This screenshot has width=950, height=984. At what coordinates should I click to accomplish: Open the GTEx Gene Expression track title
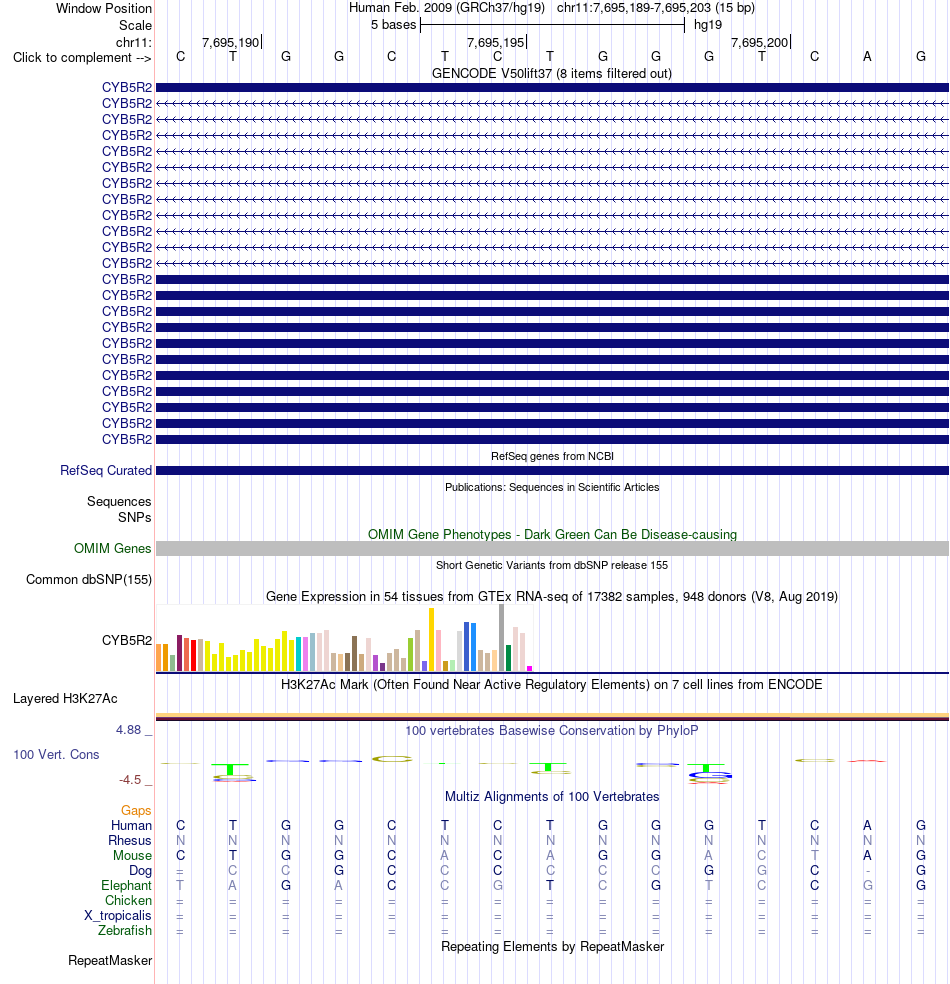click(x=552, y=596)
